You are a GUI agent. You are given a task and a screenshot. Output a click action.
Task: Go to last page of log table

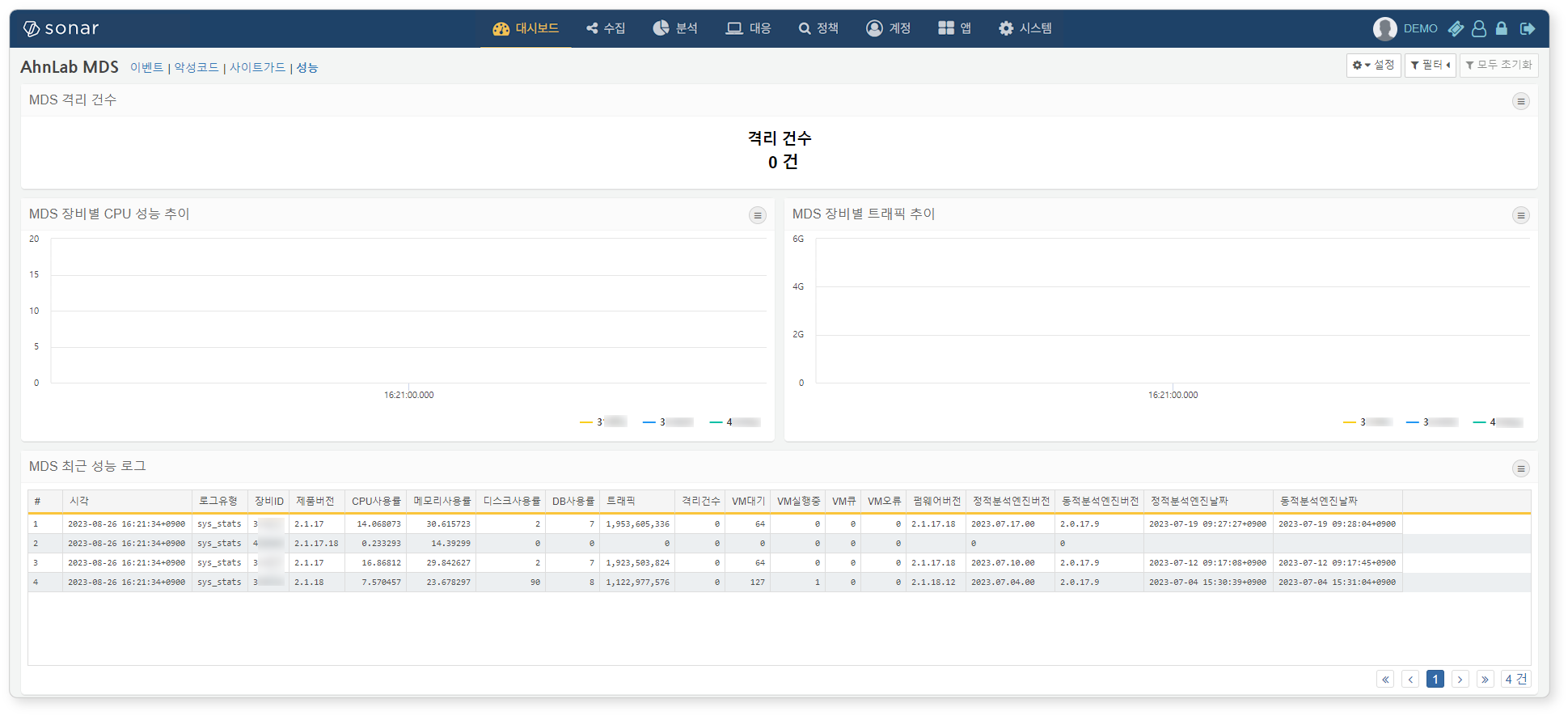pyautogui.click(x=1486, y=680)
